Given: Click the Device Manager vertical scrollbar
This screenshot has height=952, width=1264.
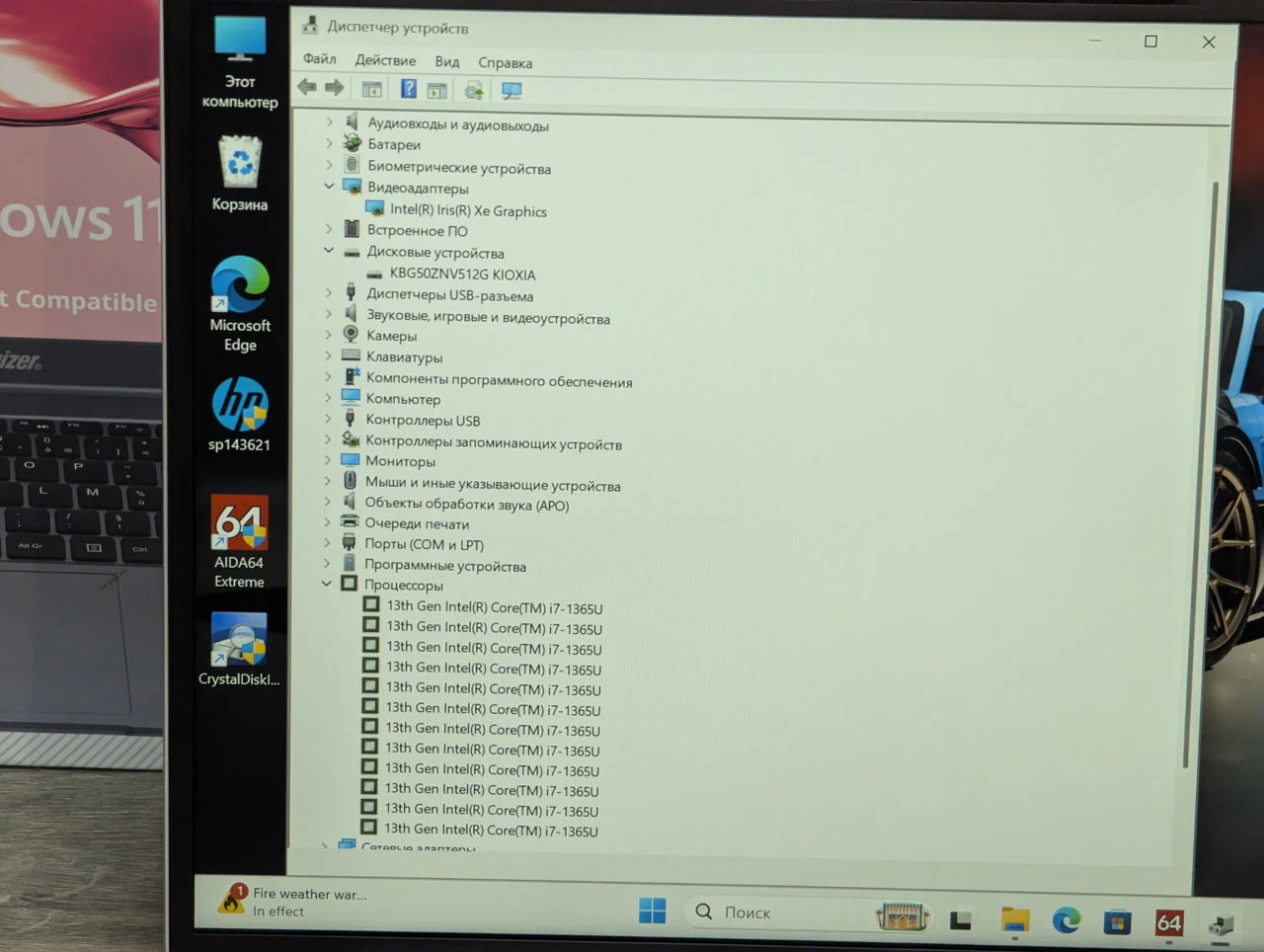Looking at the screenshot, I should pyautogui.click(x=1200, y=474).
